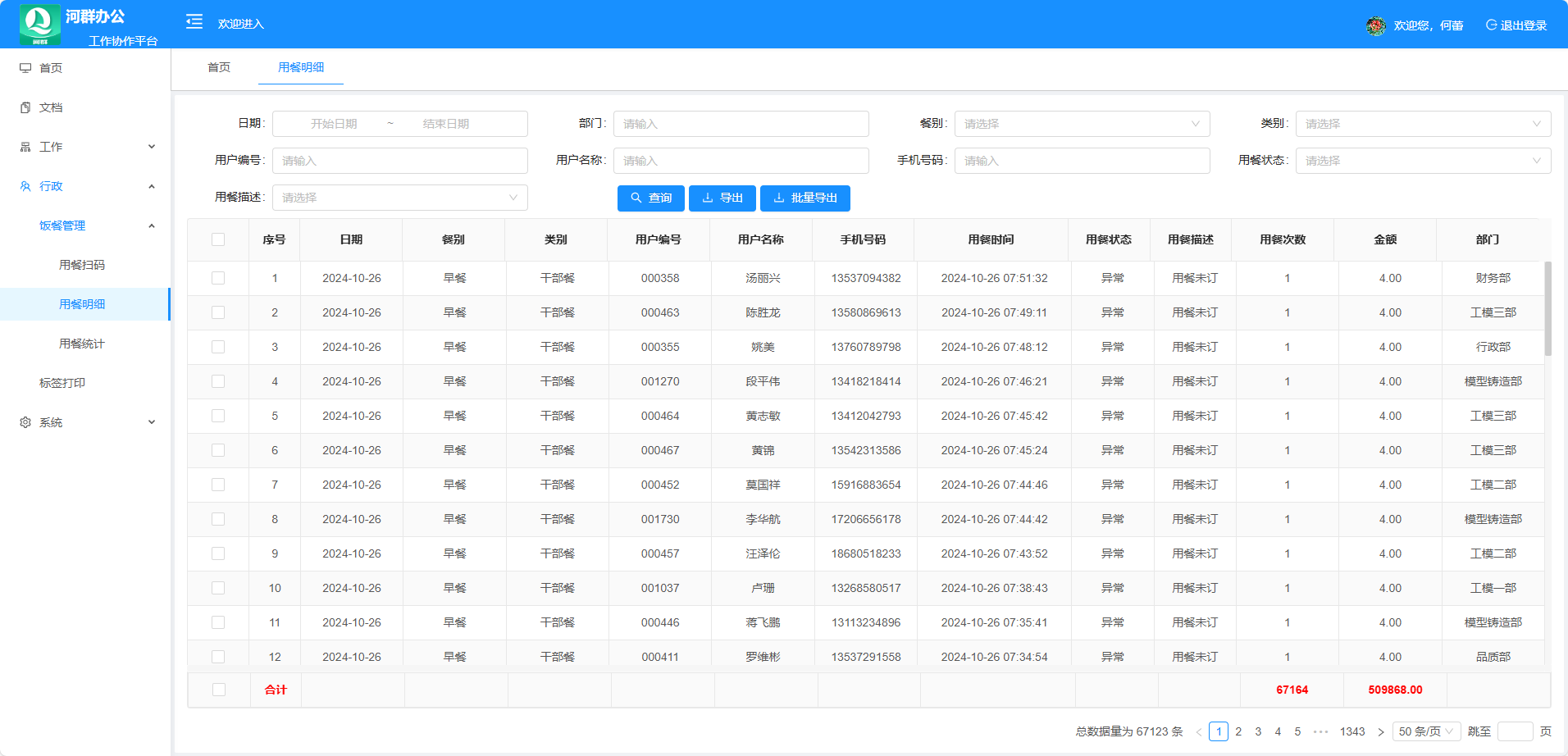Switch to the 首页 tab
The width and height of the screenshot is (1568, 756).
point(219,67)
